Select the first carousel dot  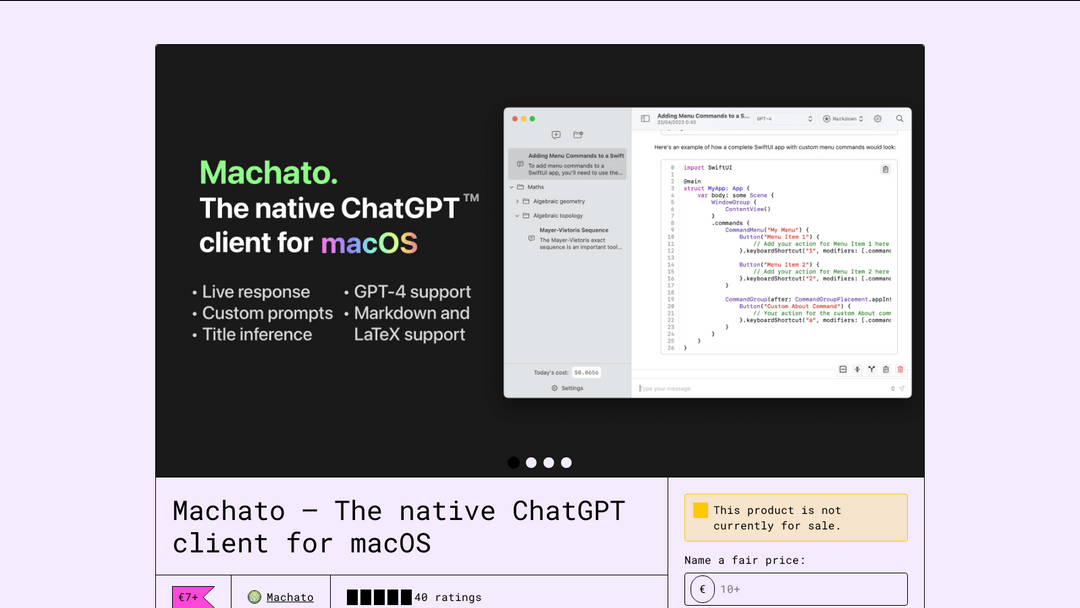(x=514, y=463)
